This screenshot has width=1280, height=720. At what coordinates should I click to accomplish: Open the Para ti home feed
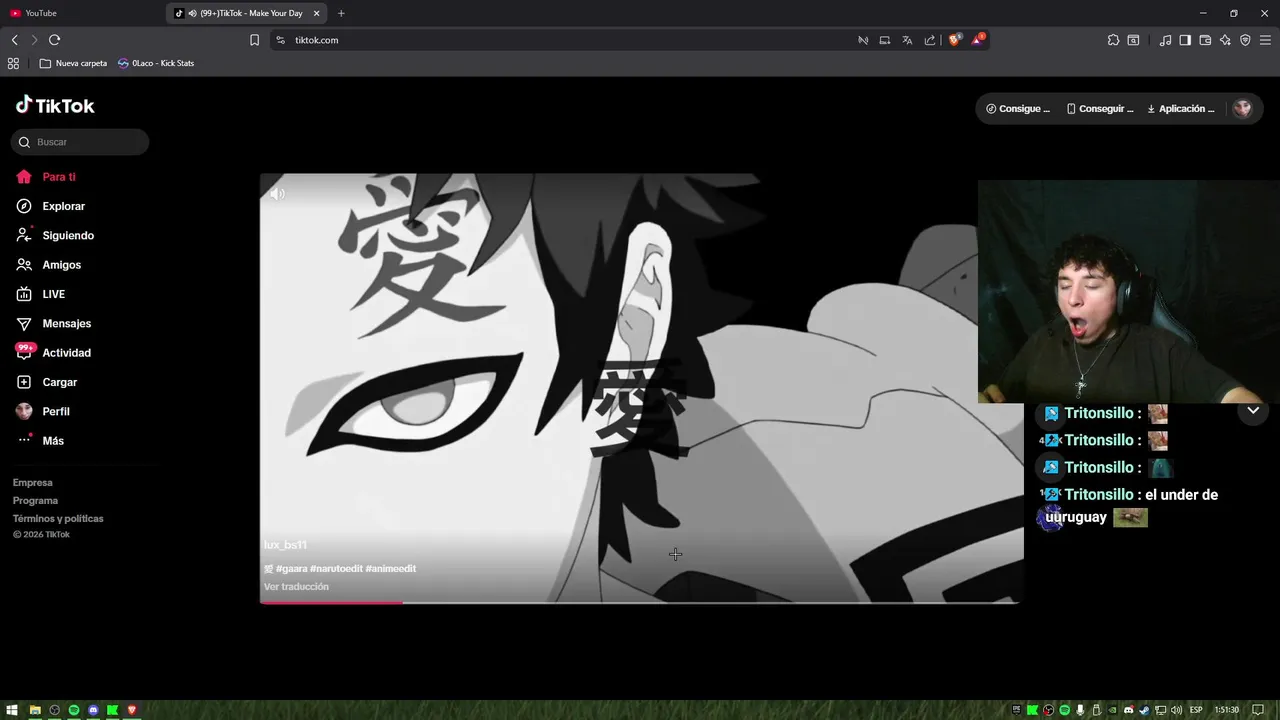click(x=46, y=177)
